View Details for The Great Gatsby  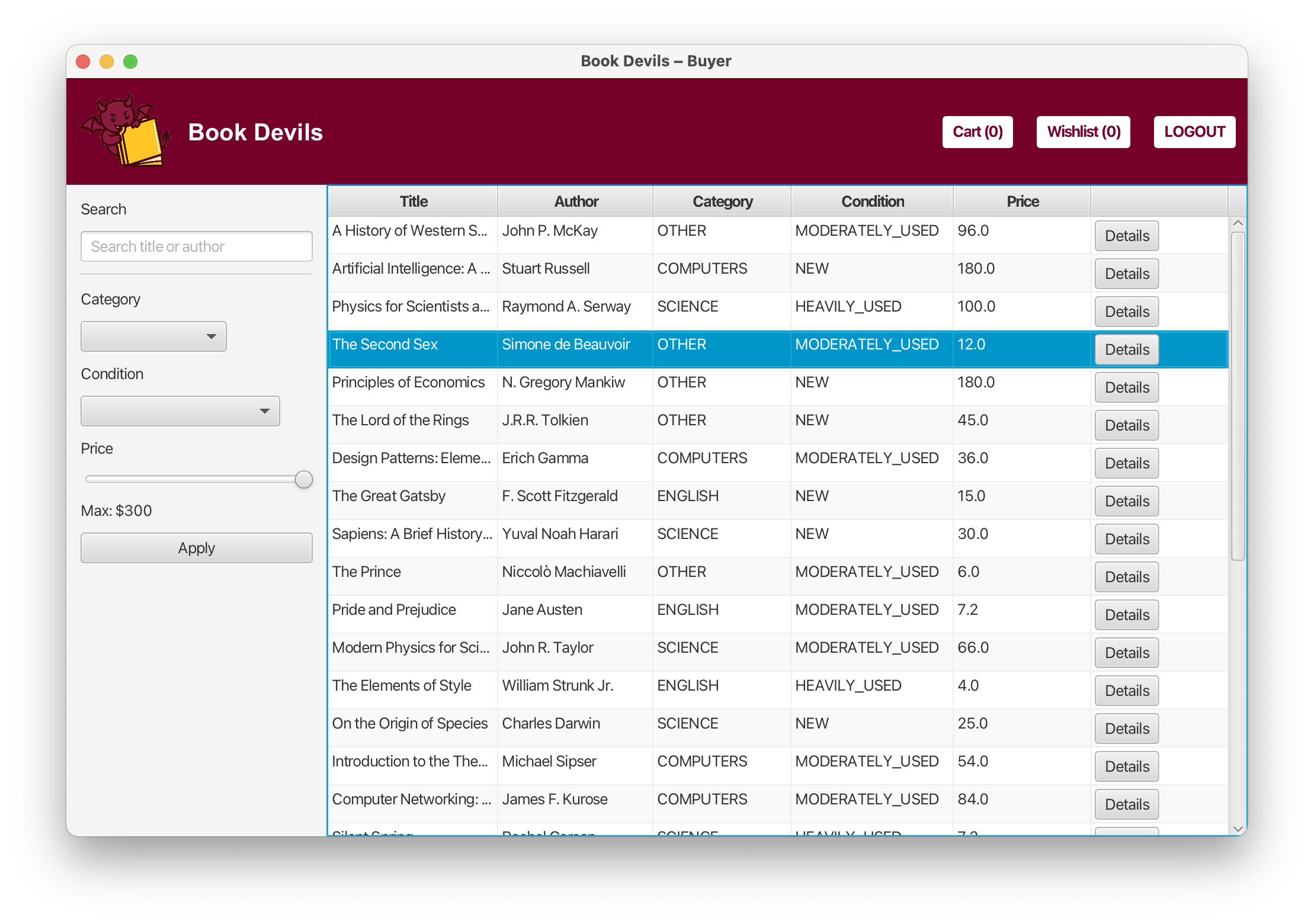click(1126, 500)
